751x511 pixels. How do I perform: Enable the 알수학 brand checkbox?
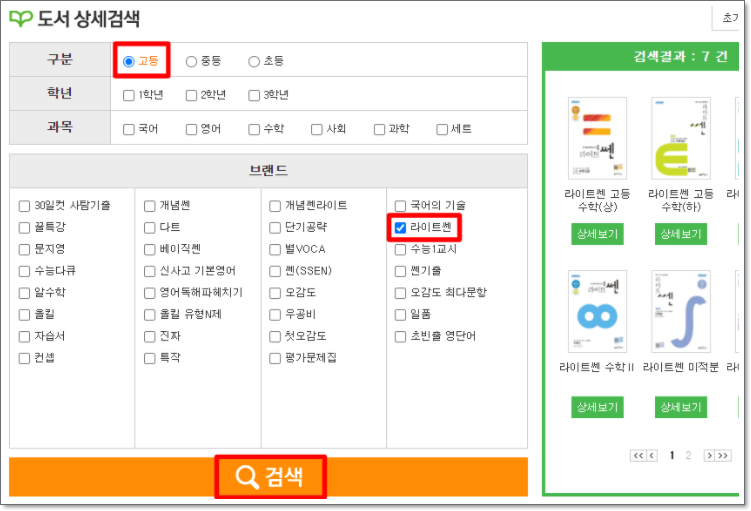(24, 293)
